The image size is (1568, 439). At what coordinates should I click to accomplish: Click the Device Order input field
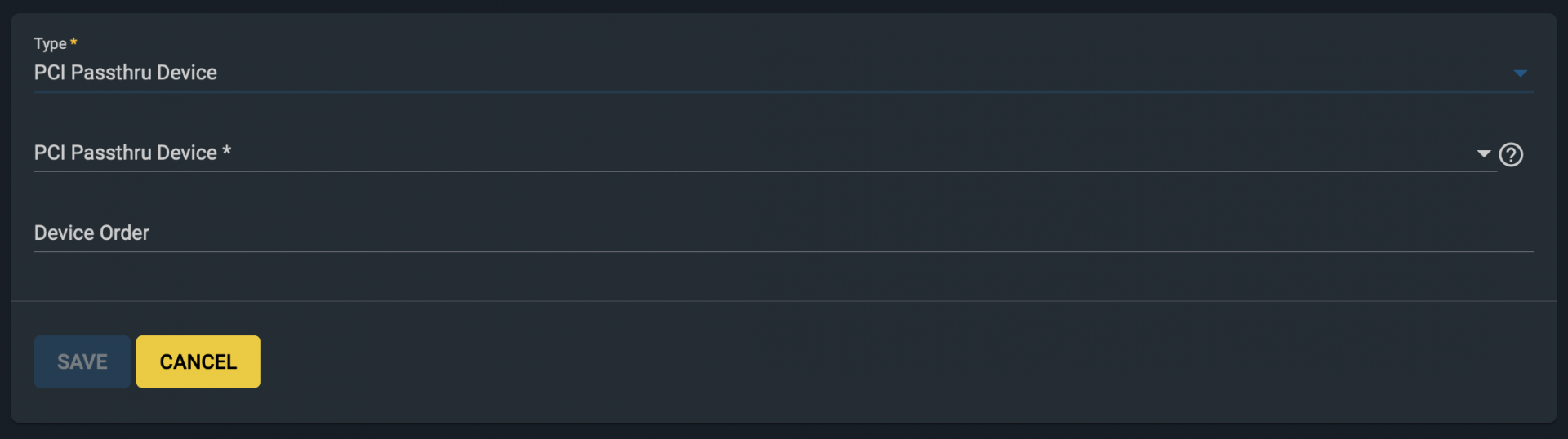click(x=783, y=233)
